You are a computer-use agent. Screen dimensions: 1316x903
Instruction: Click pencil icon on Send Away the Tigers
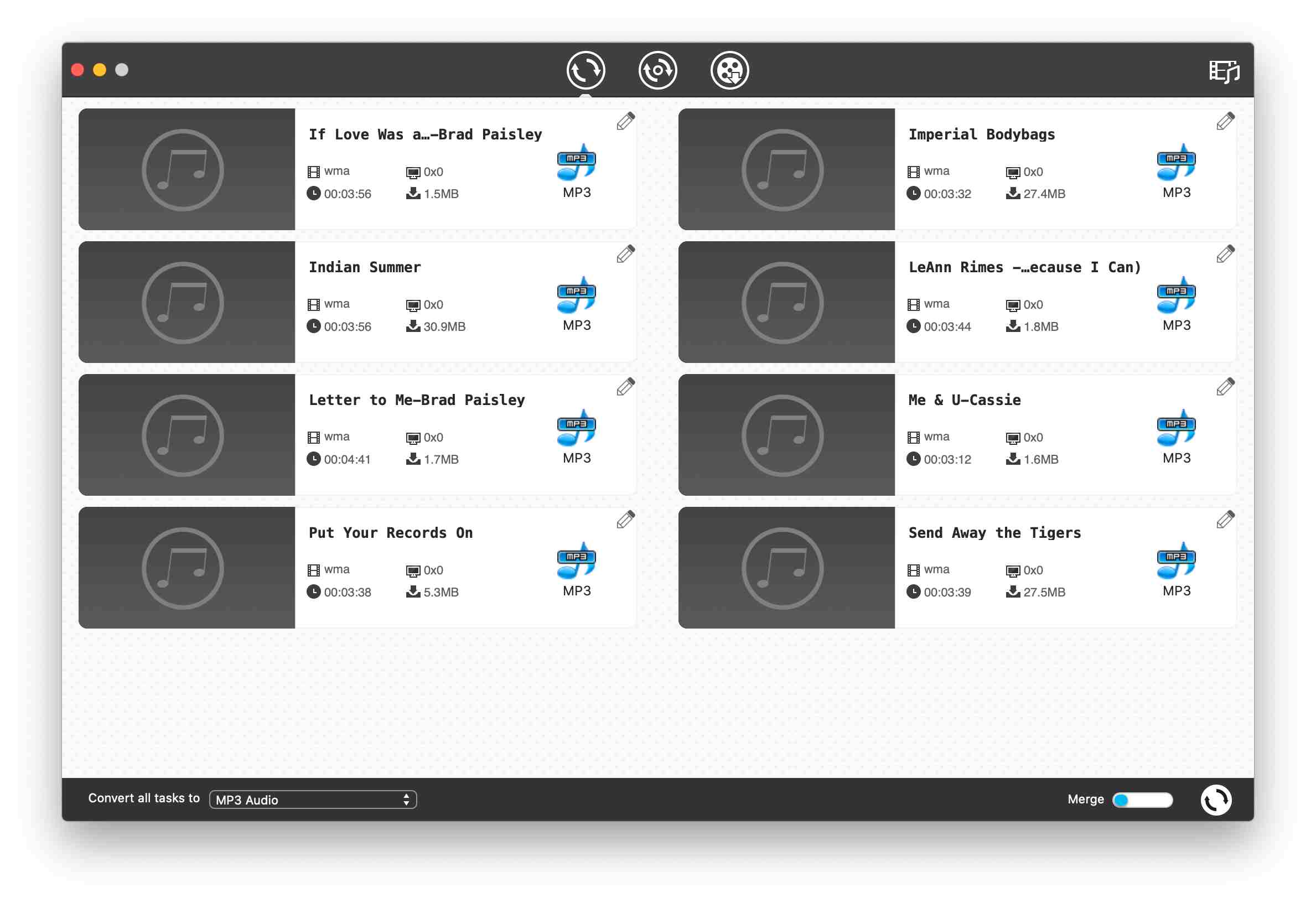[x=1225, y=520]
